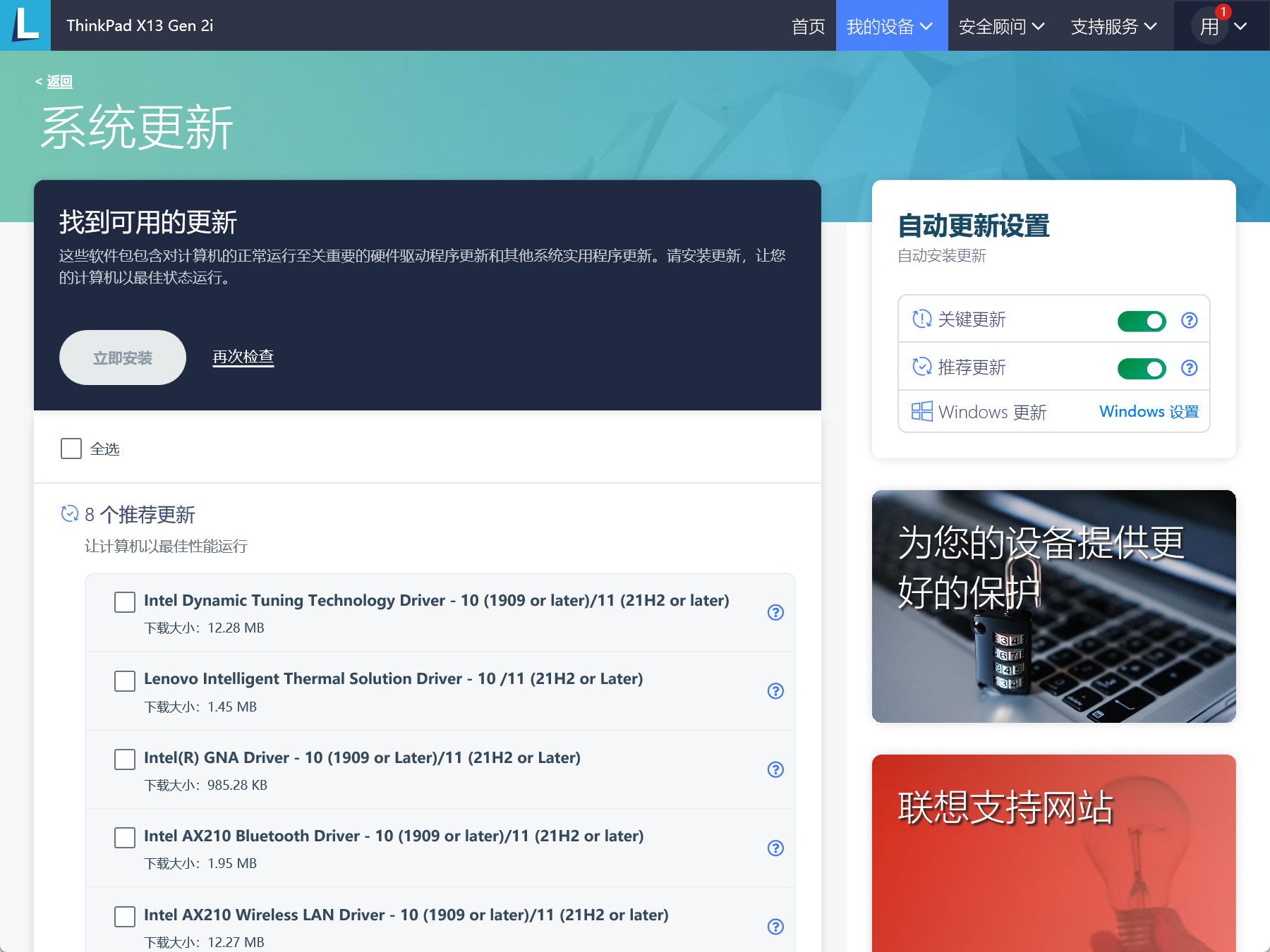Click the 下载大小: 1.45 MB text

click(200, 707)
